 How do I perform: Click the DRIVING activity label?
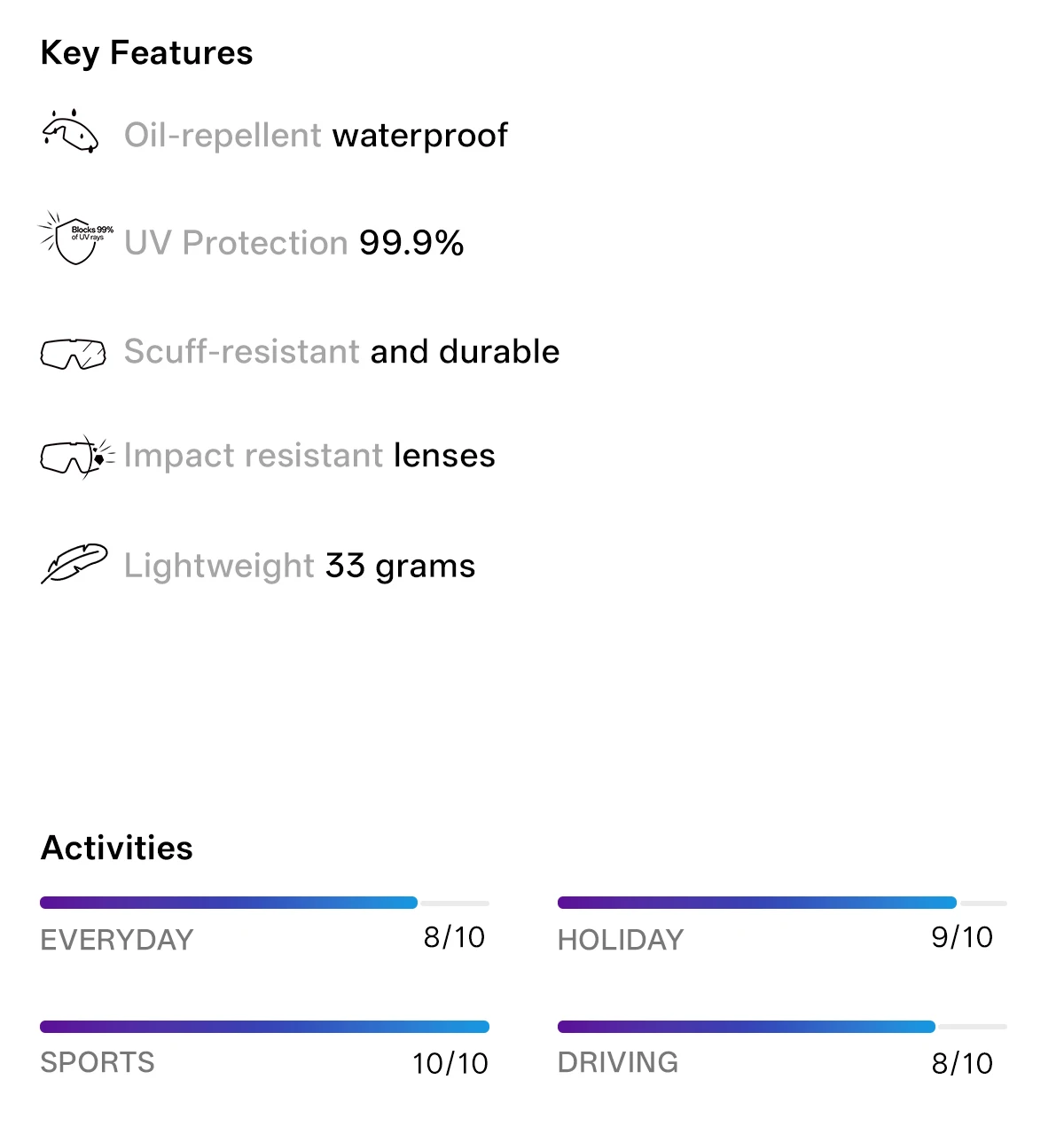(x=618, y=1062)
